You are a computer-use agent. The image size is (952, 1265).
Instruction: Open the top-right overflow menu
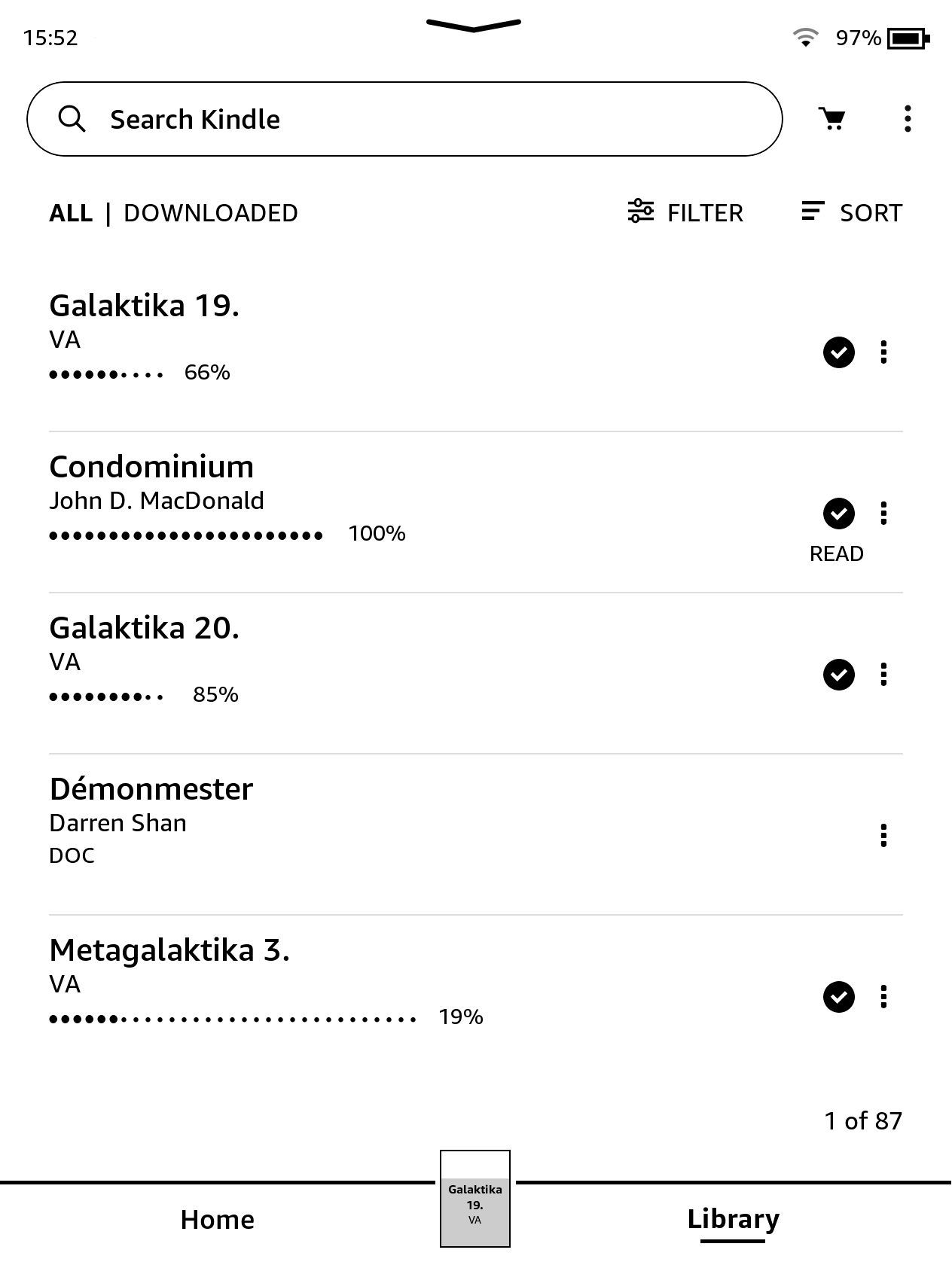coord(908,119)
